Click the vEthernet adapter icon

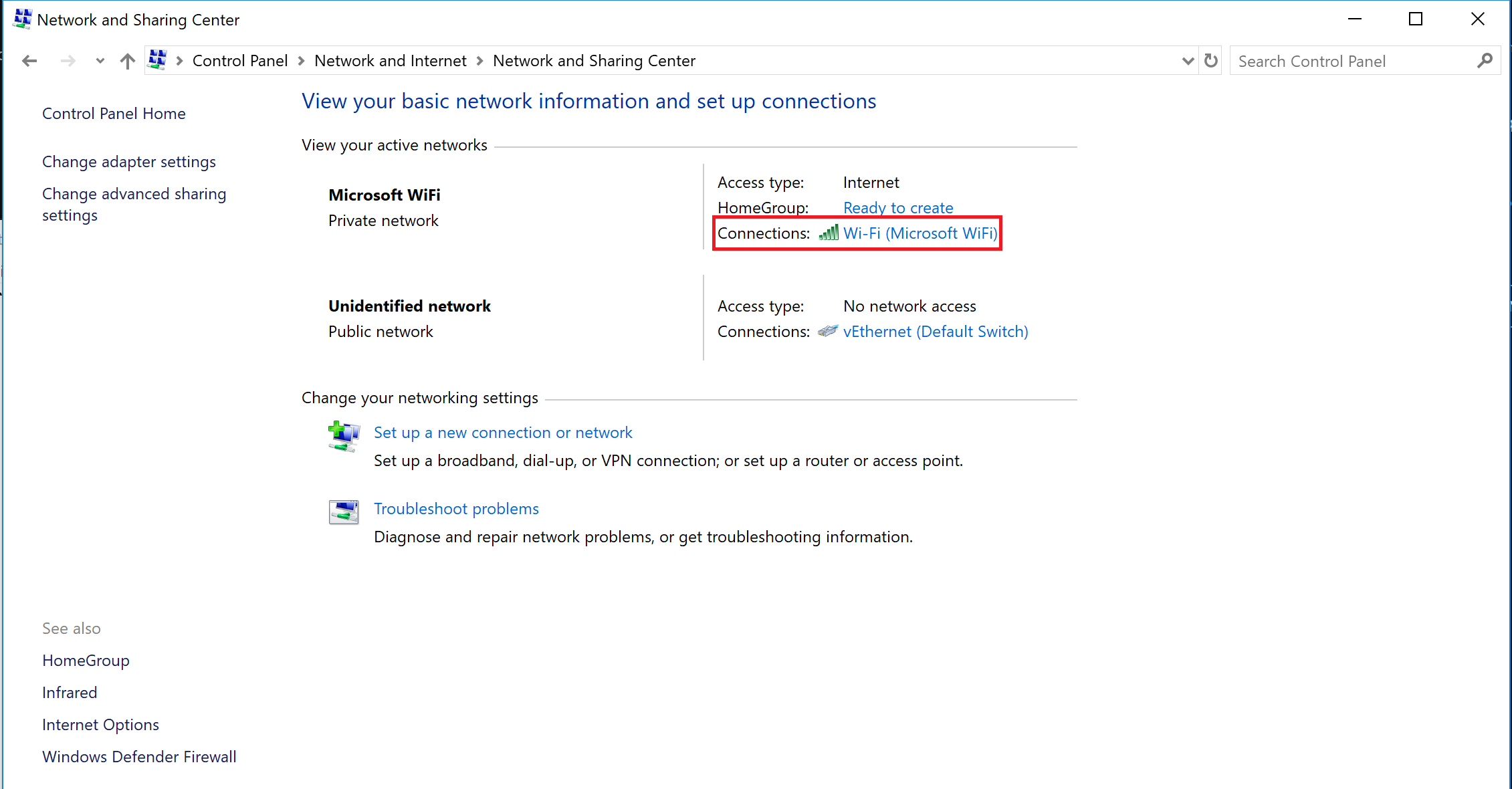827,331
